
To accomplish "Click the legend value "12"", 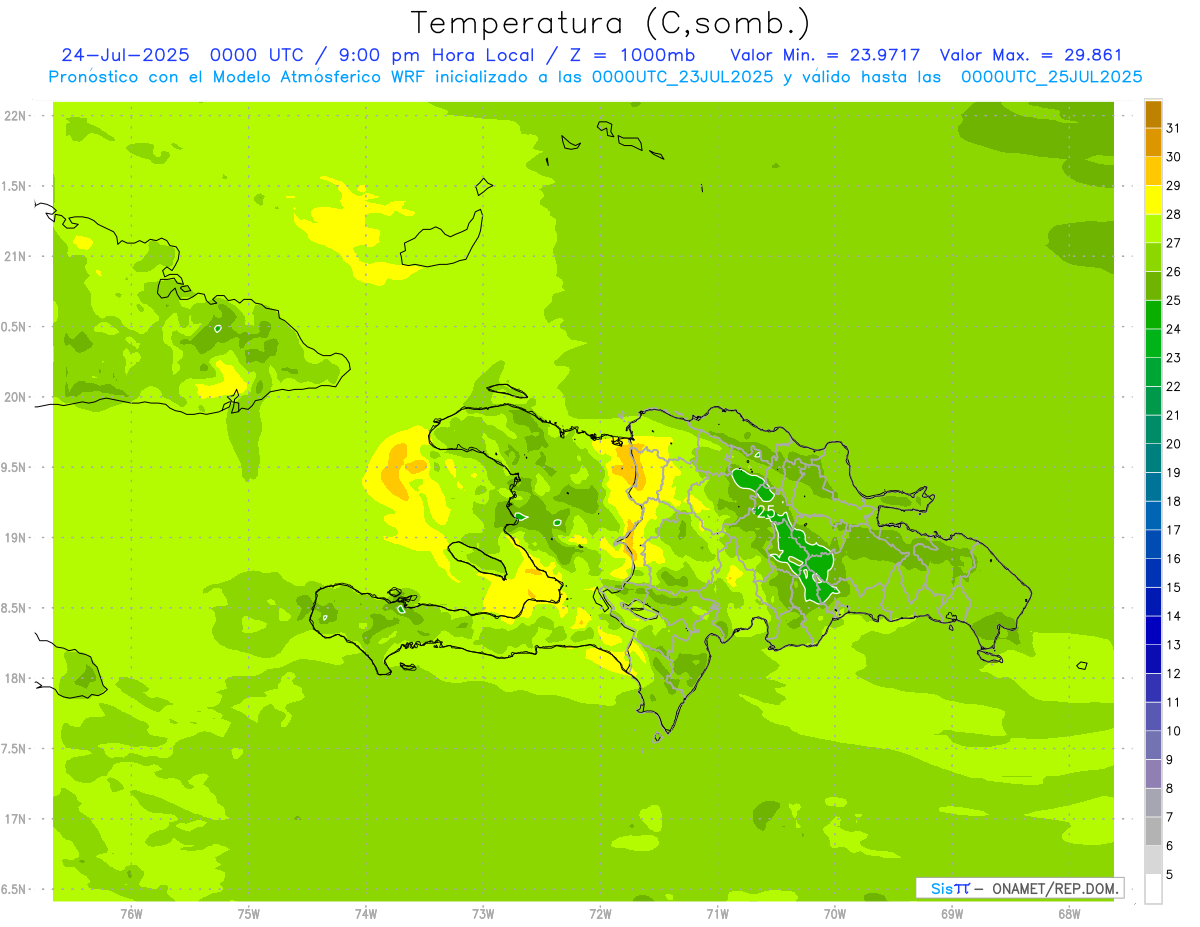I will [x=1174, y=673].
